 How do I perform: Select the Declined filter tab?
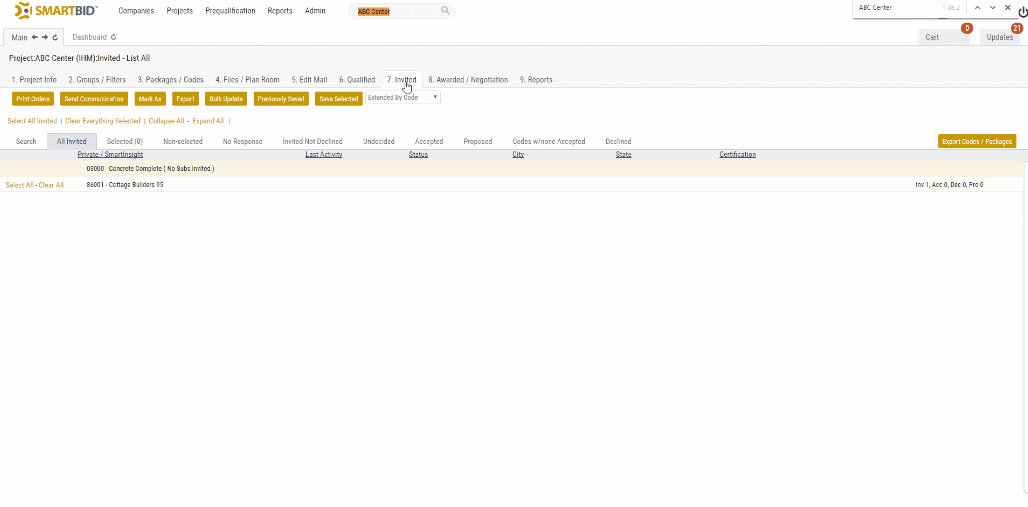coord(618,141)
